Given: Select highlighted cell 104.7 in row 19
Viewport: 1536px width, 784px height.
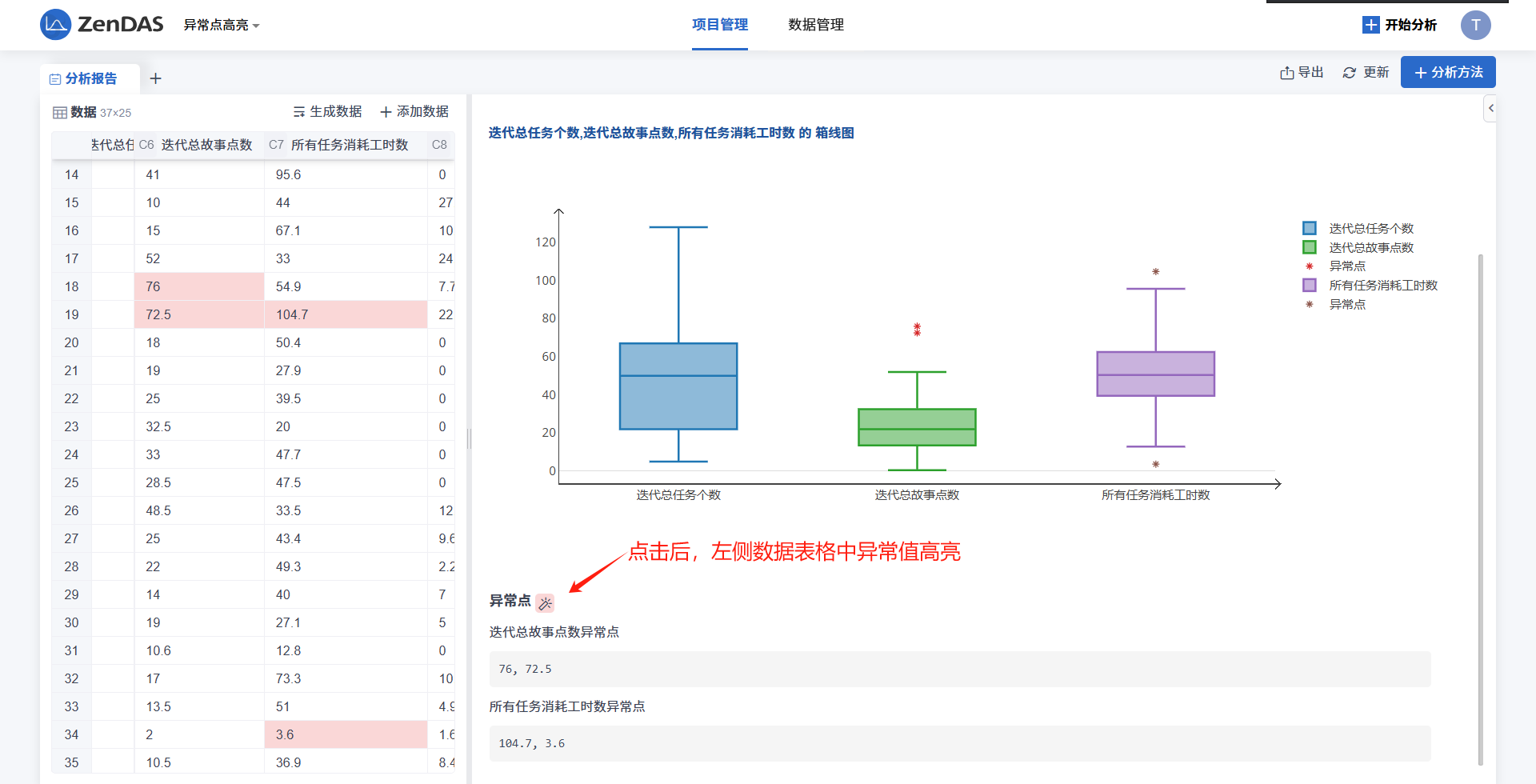Looking at the screenshot, I should pos(346,314).
